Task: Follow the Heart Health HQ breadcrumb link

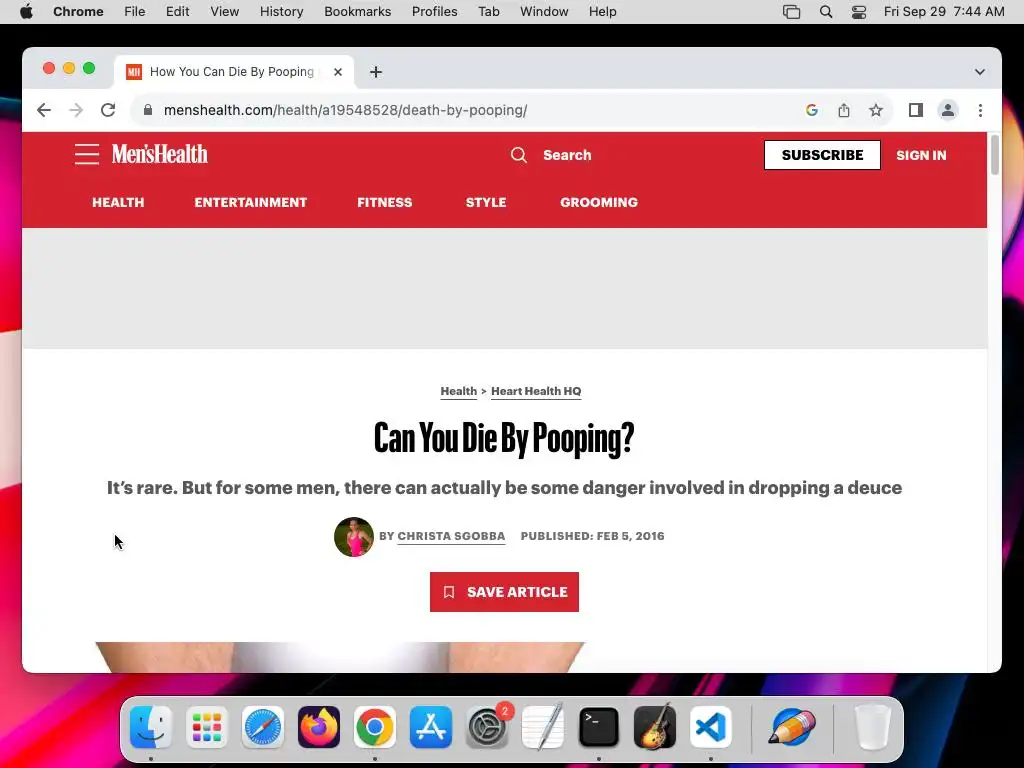Action: (536, 391)
